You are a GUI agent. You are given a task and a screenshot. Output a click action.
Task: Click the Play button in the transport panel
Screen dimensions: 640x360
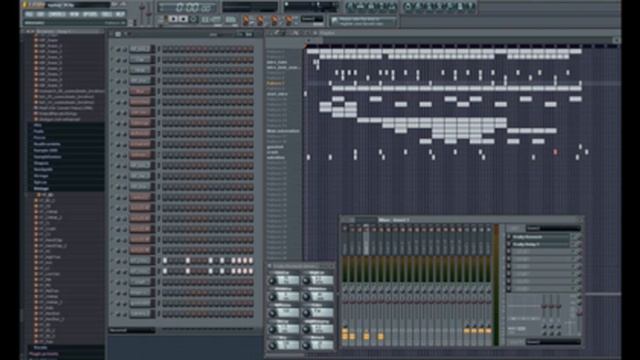(x=174, y=19)
